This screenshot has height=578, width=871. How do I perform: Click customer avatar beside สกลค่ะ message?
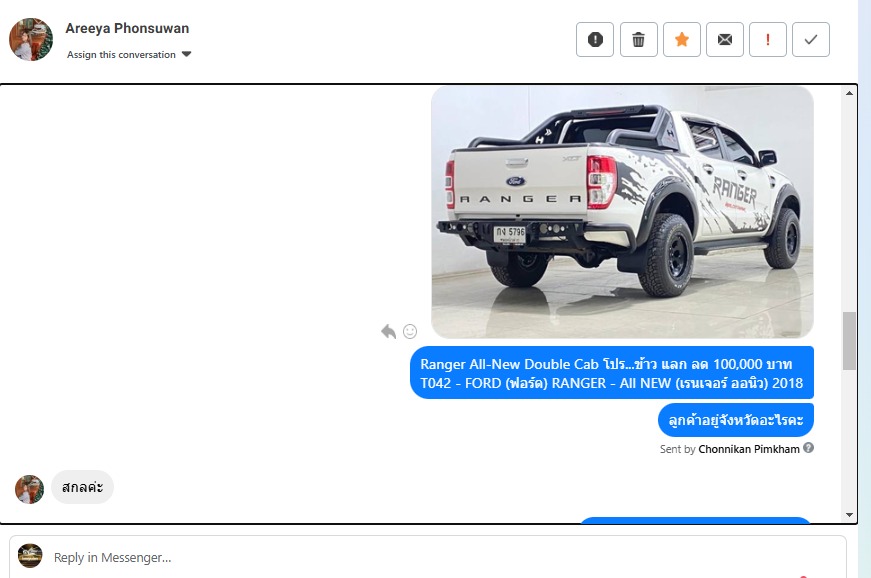(x=29, y=489)
